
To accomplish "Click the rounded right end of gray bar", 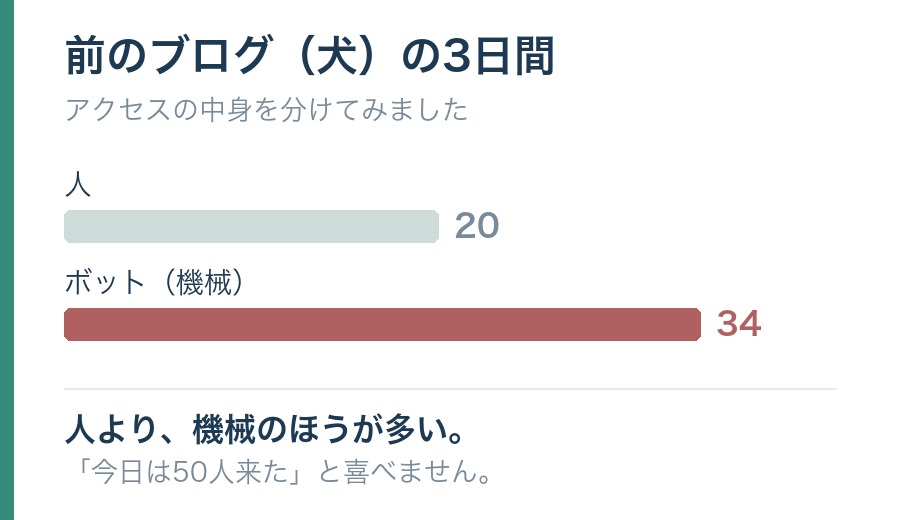I will [435, 226].
